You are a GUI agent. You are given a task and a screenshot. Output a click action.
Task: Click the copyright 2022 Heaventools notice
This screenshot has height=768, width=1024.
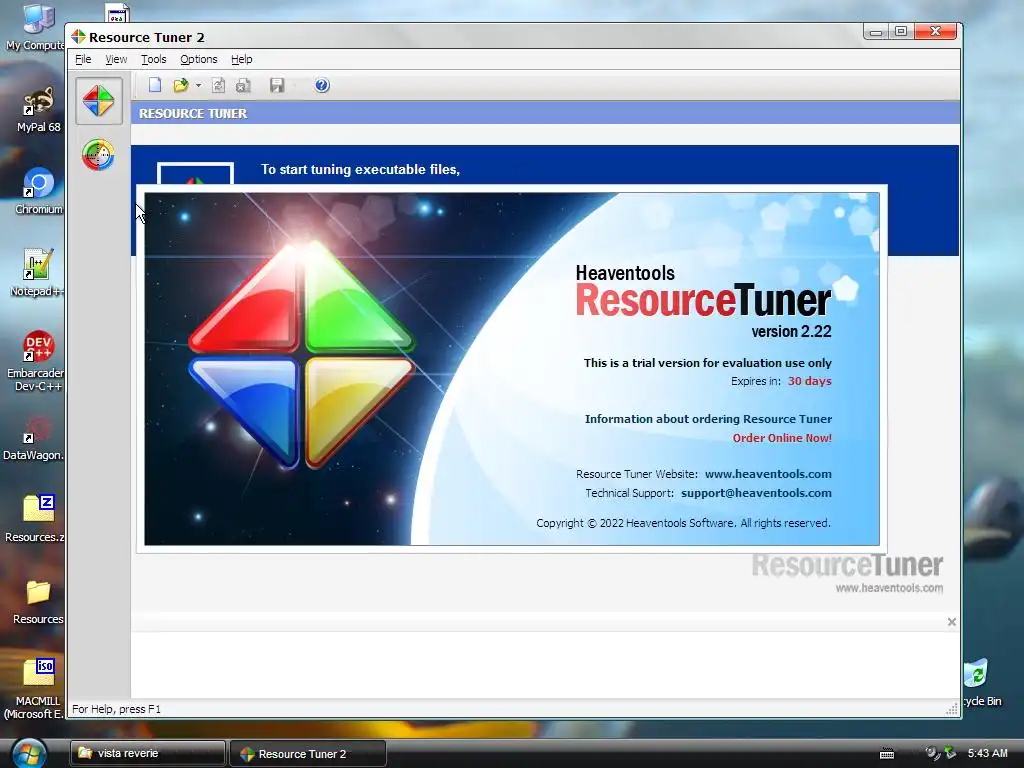[x=683, y=523]
